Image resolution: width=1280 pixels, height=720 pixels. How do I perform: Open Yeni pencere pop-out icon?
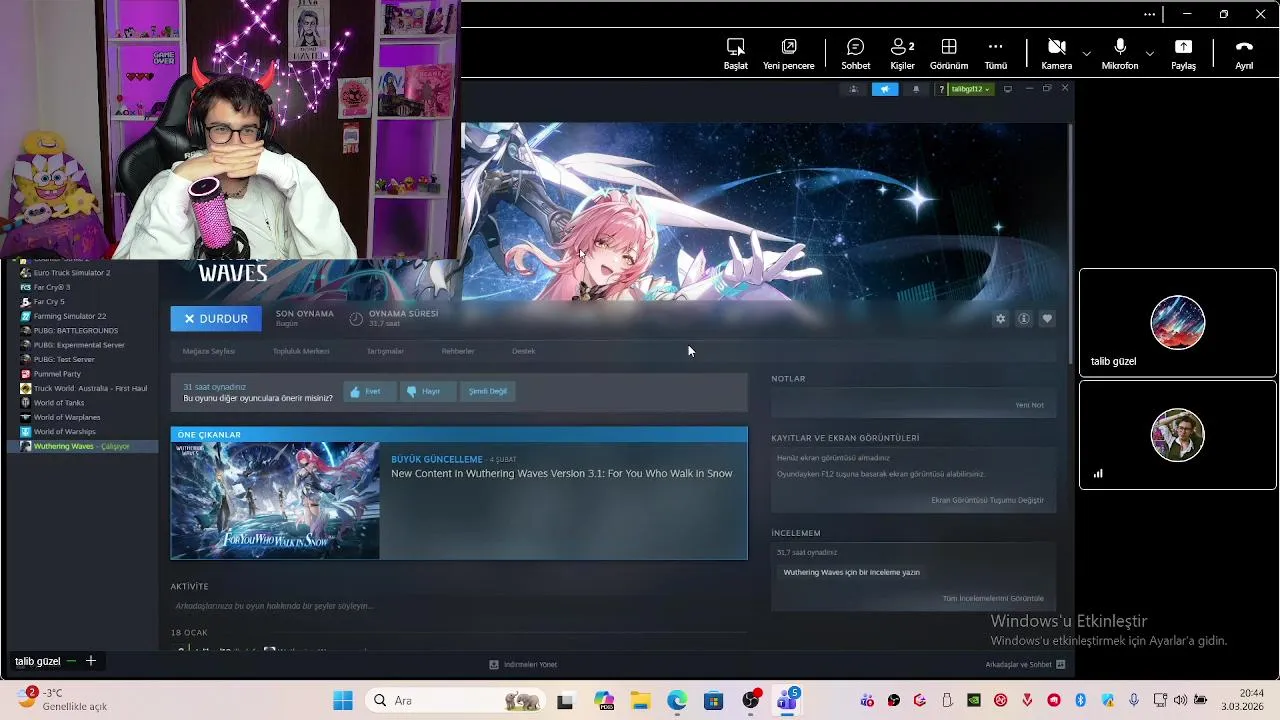pos(789,54)
